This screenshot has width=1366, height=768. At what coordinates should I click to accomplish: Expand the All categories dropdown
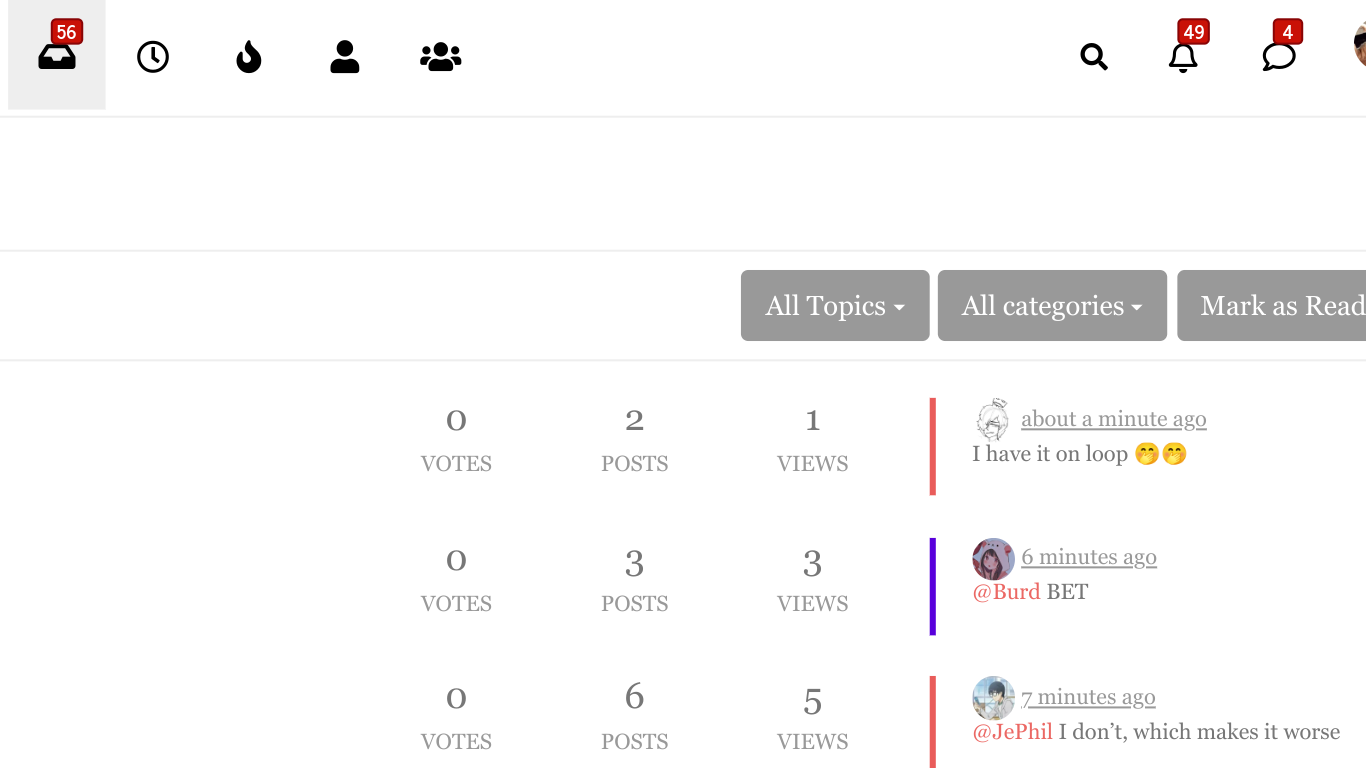click(1052, 305)
